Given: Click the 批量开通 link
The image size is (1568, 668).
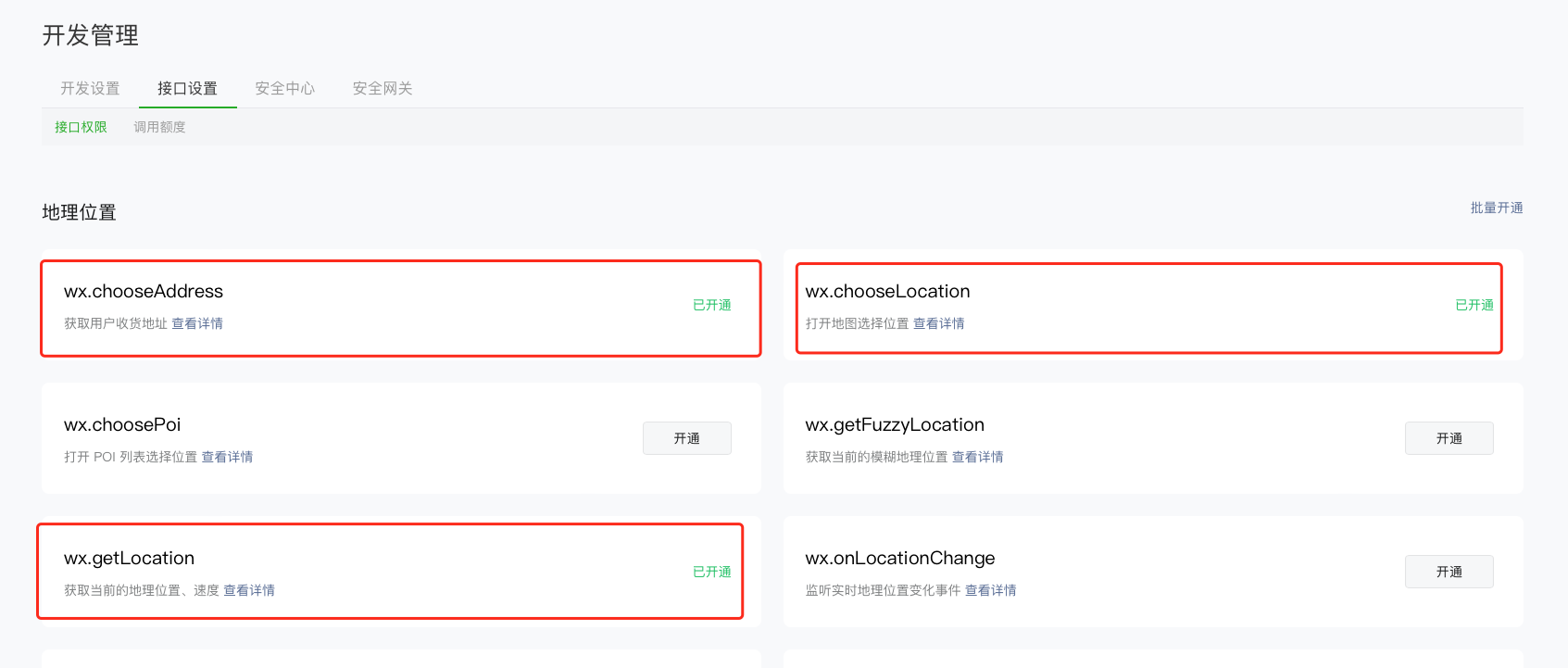Looking at the screenshot, I should [1496, 208].
